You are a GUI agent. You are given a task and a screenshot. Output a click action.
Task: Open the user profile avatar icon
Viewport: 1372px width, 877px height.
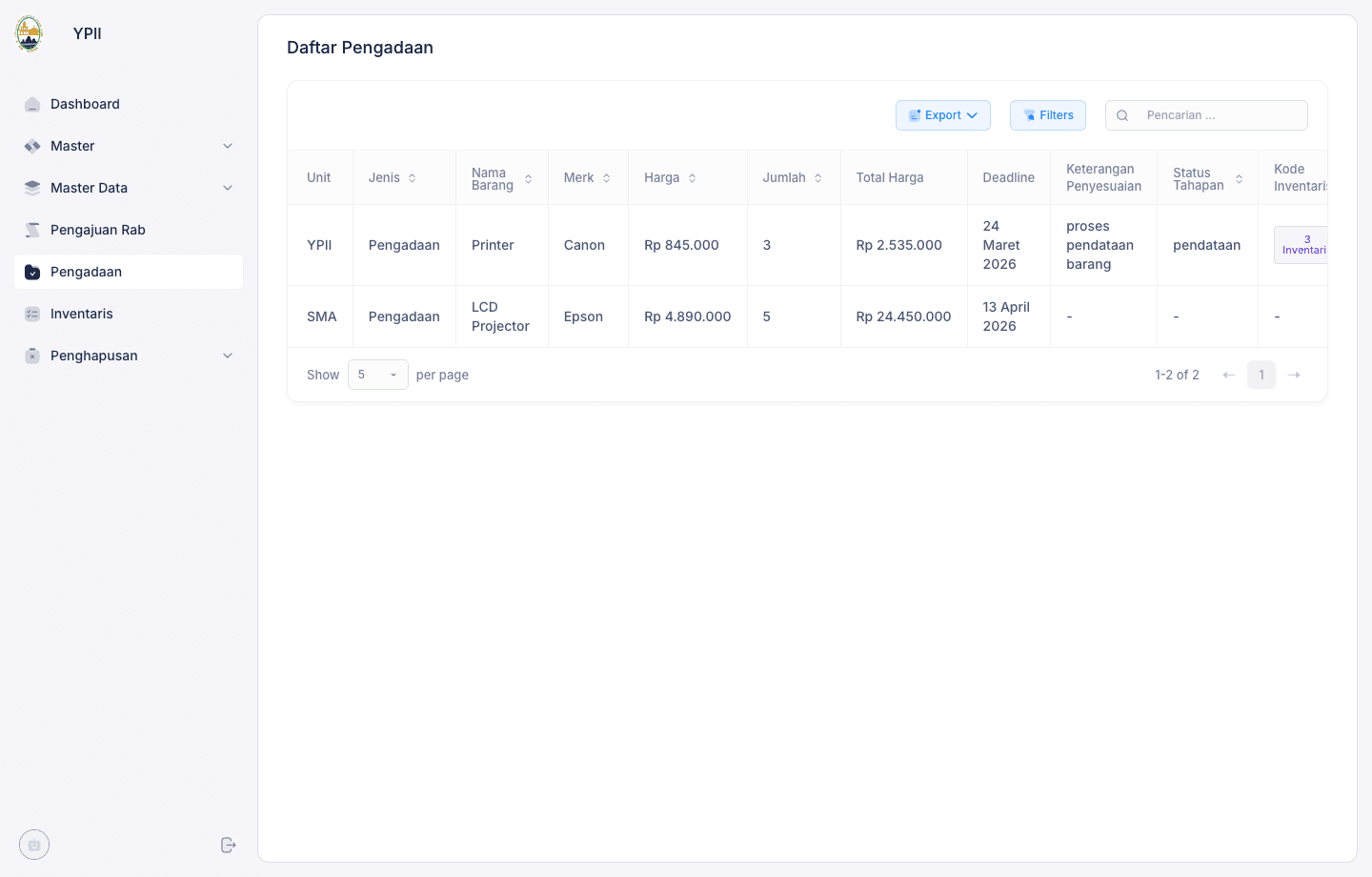coord(34,845)
